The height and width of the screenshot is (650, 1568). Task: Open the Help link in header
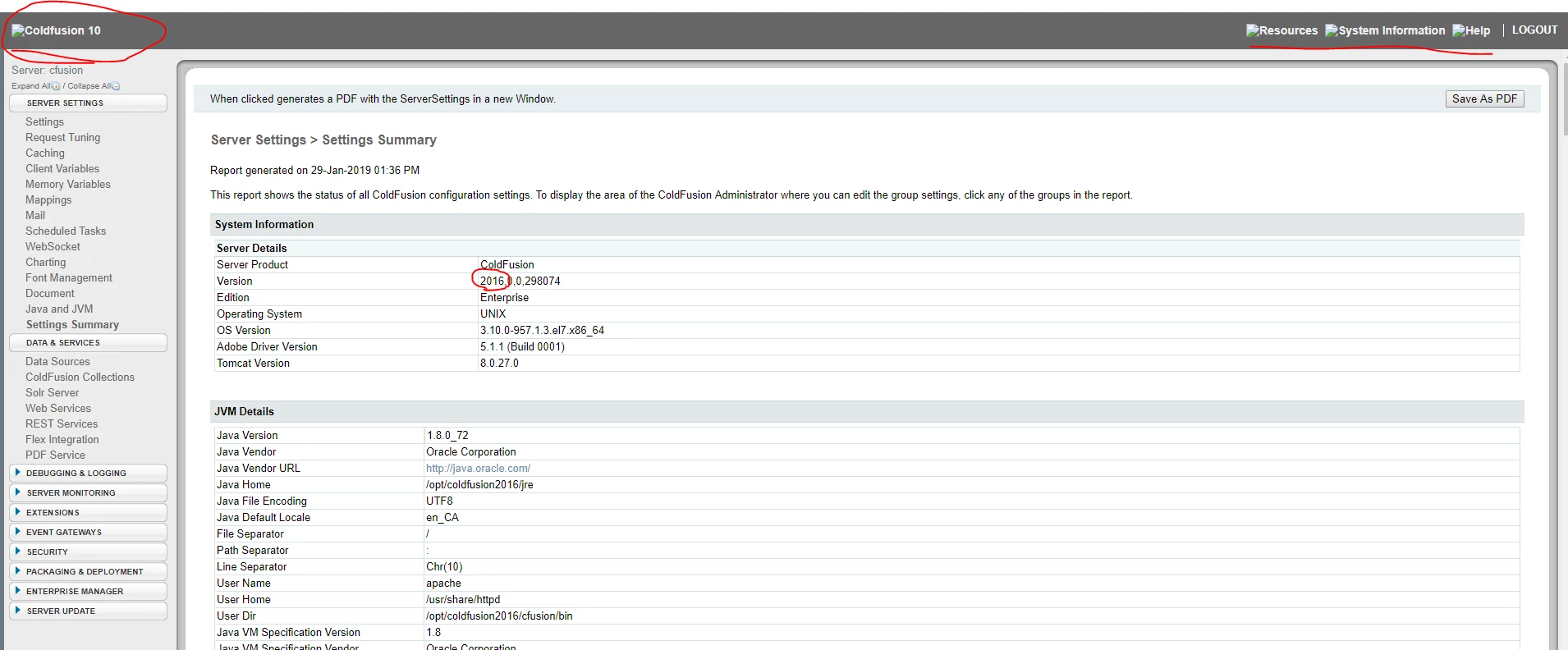(1471, 30)
